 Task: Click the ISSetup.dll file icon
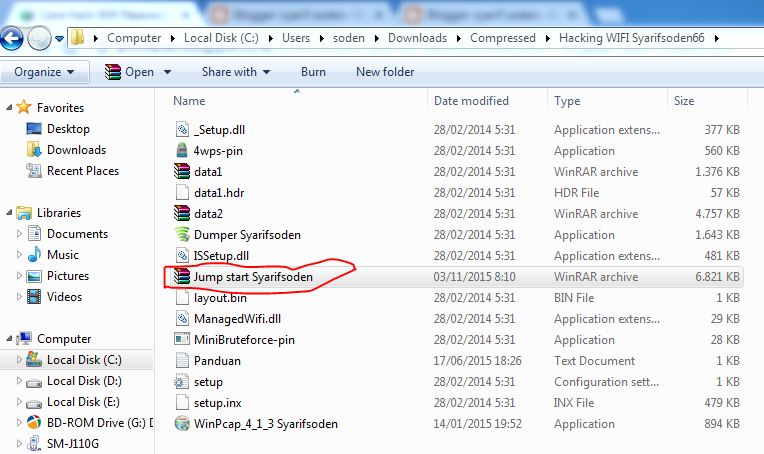point(182,255)
